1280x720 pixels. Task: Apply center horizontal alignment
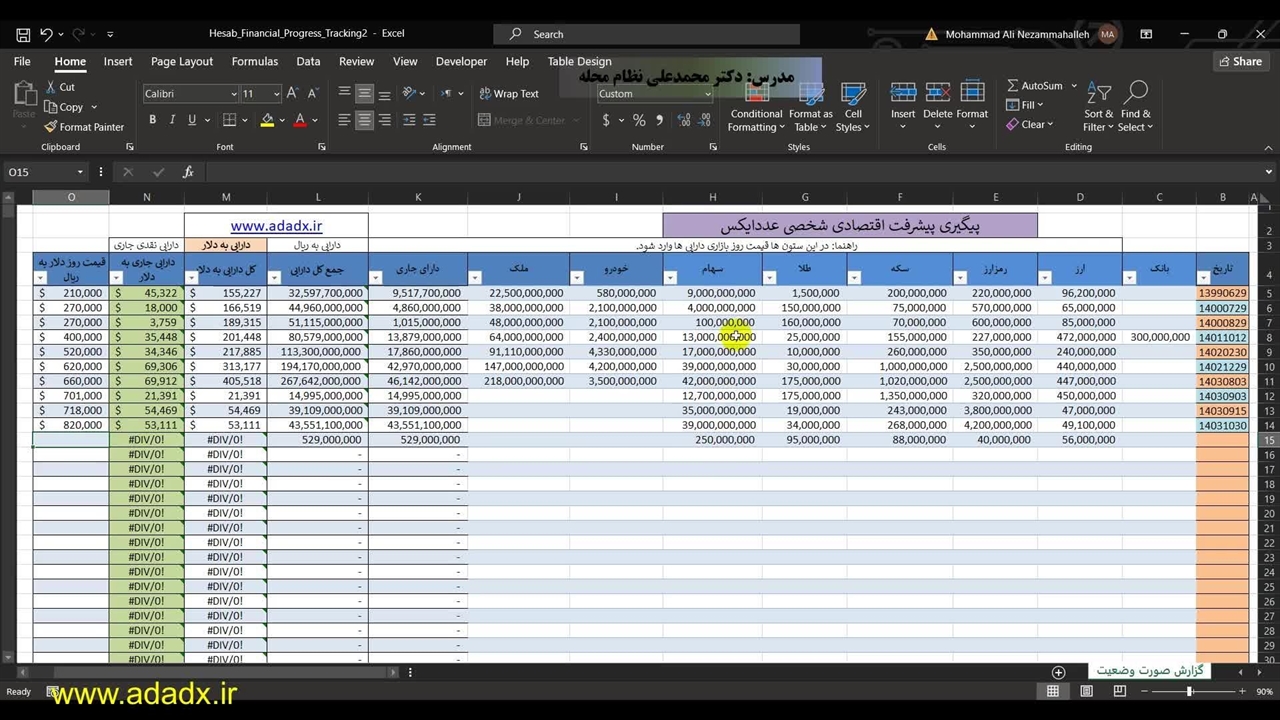pyautogui.click(x=364, y=120)
